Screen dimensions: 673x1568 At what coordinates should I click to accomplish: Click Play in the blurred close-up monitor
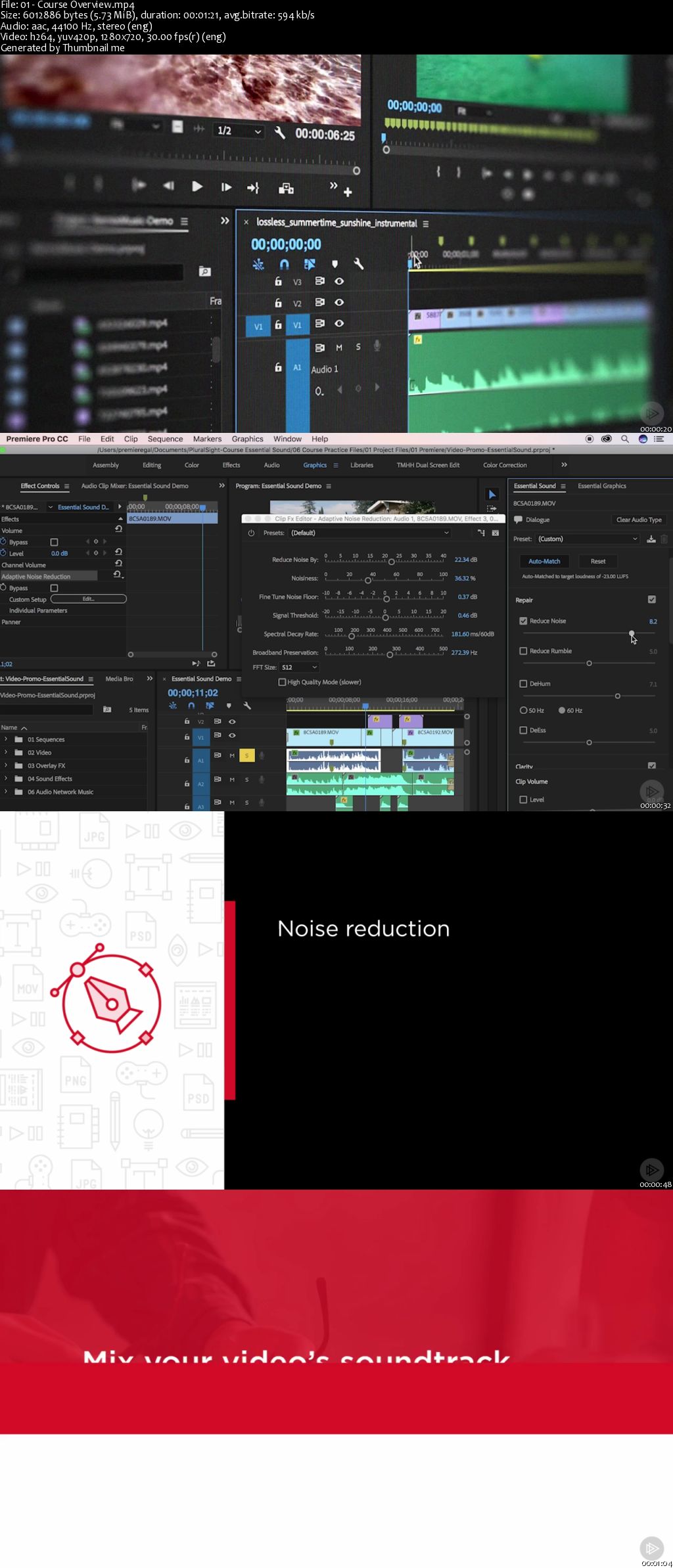pyautogui.click(x=197, y=187)
